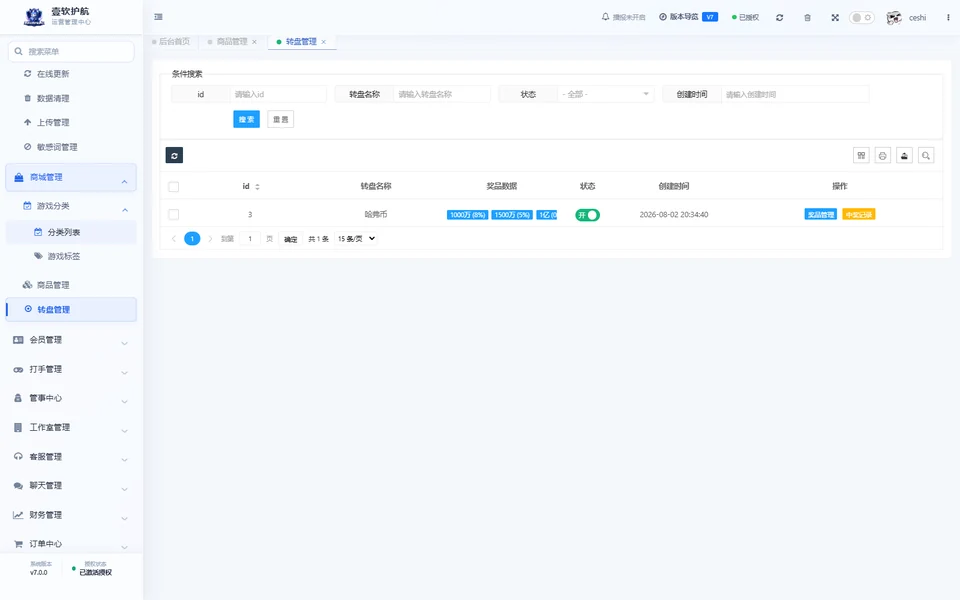Enter fullscreen with the expand icon
The image size is (960, 600).
coord(835,18)
